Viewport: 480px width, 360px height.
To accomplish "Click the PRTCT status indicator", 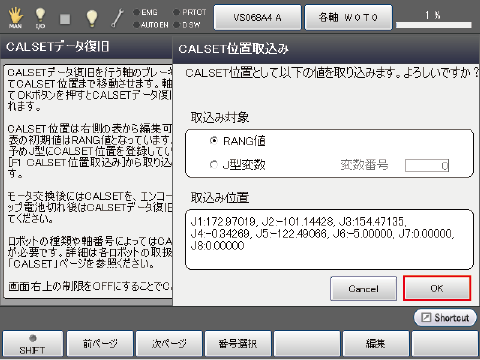I will point(190,12).
